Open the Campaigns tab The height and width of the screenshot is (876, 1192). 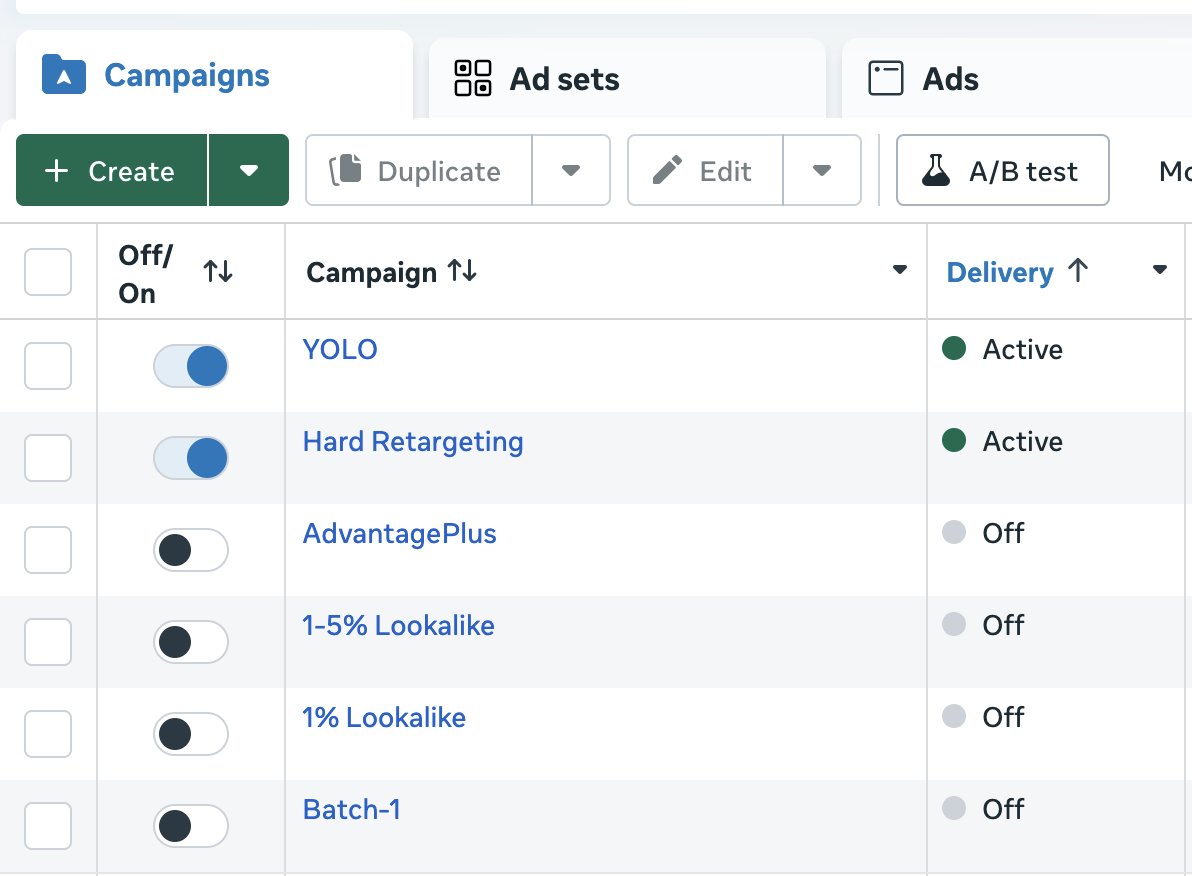(214, 75)
